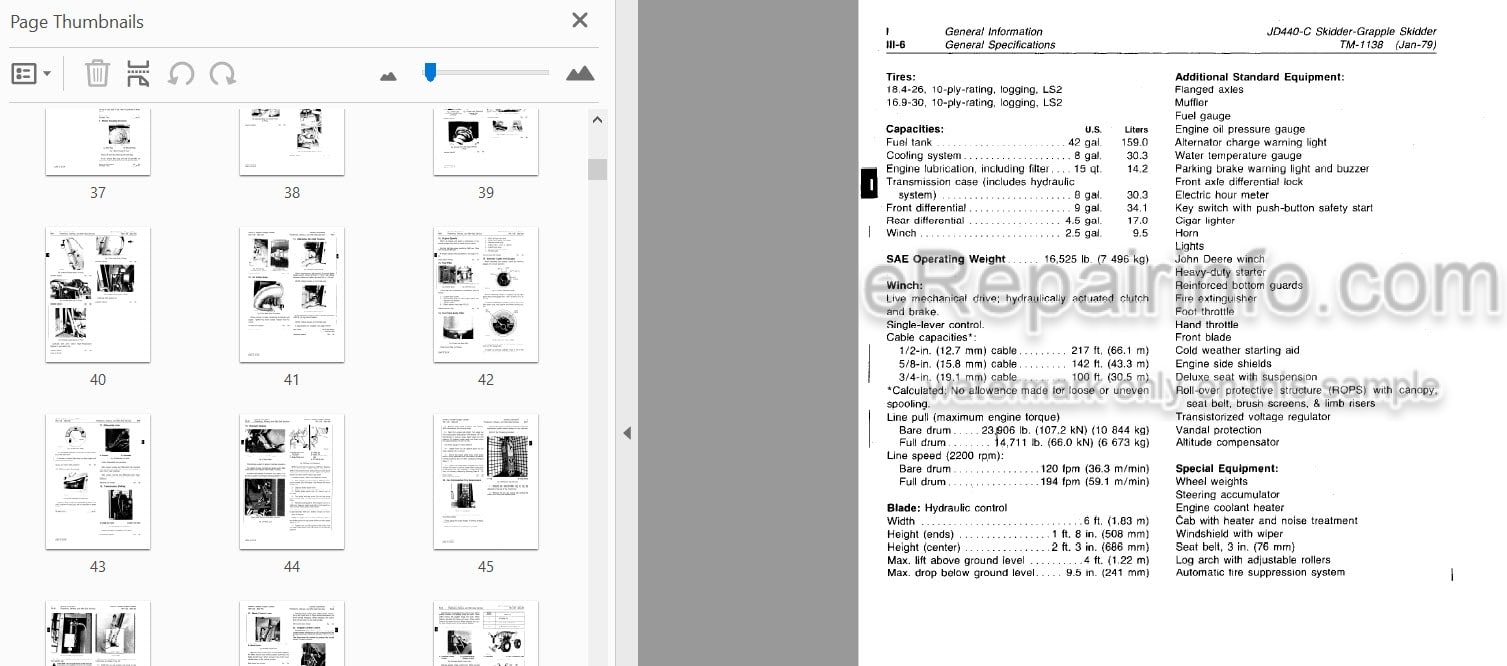Collapse the side panel with left arrow

pyautogui.click(x=627, y=433)
